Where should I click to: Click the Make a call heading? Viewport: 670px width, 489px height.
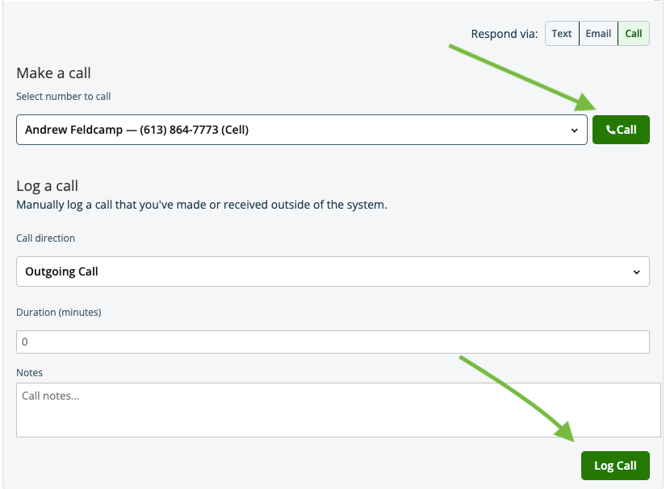pyautogui.click(x=53, y=73)
